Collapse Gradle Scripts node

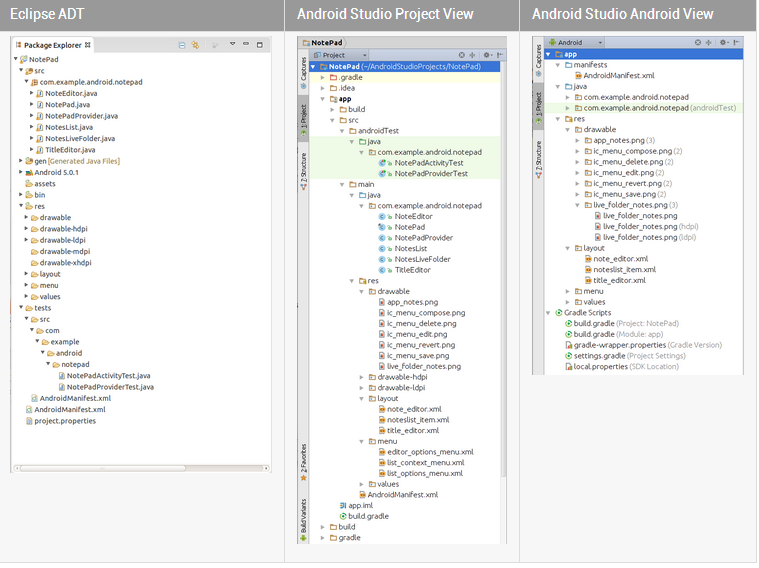(548, 313)
